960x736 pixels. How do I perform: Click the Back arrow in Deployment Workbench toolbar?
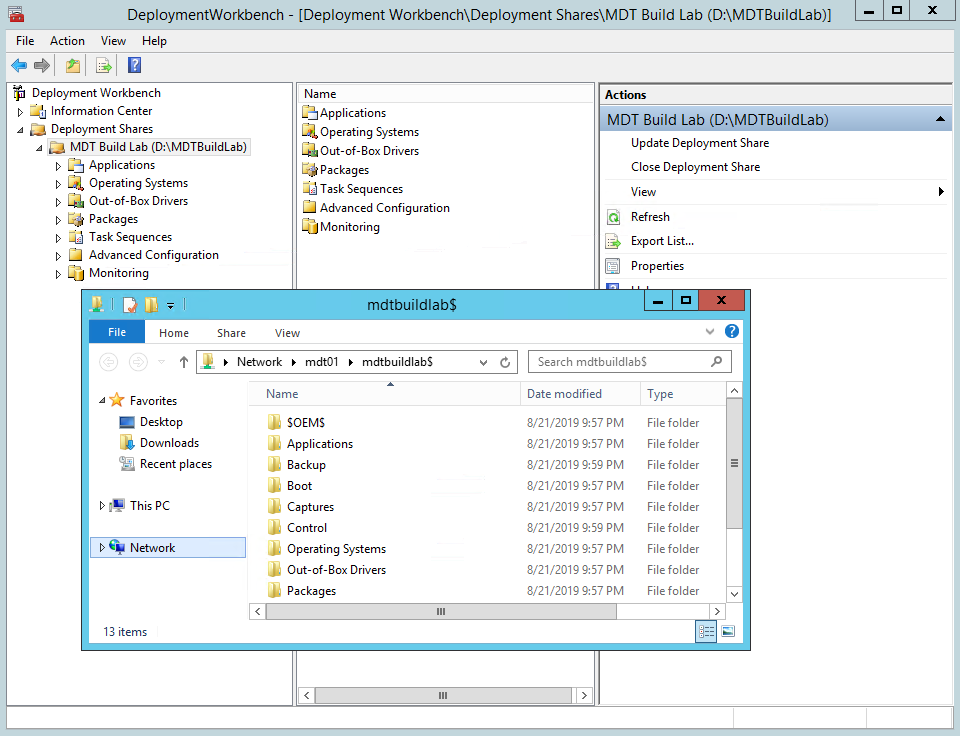coord(19,64)
